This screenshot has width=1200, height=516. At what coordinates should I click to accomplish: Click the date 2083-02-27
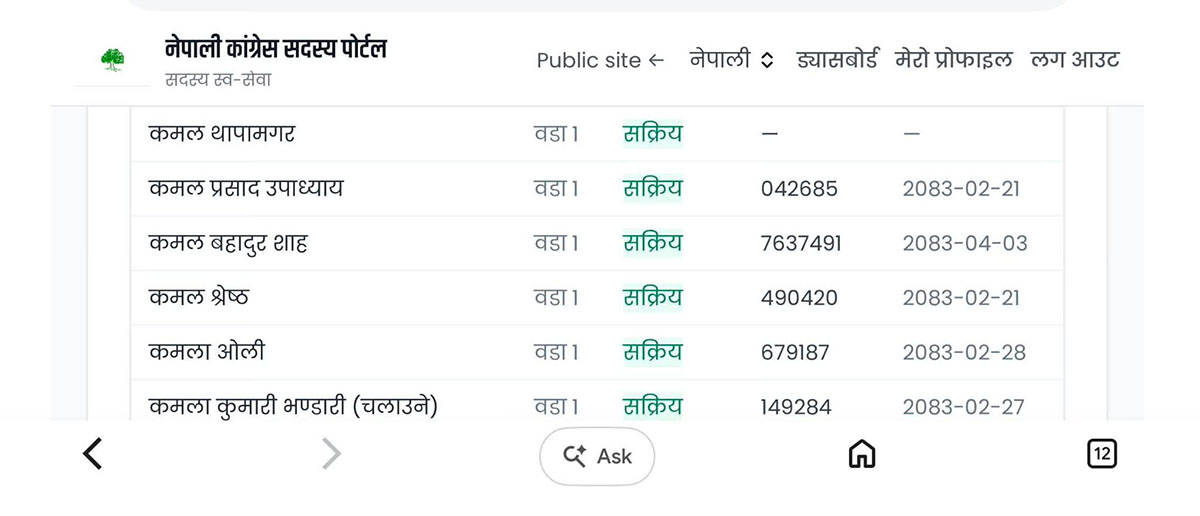[964, 407]
